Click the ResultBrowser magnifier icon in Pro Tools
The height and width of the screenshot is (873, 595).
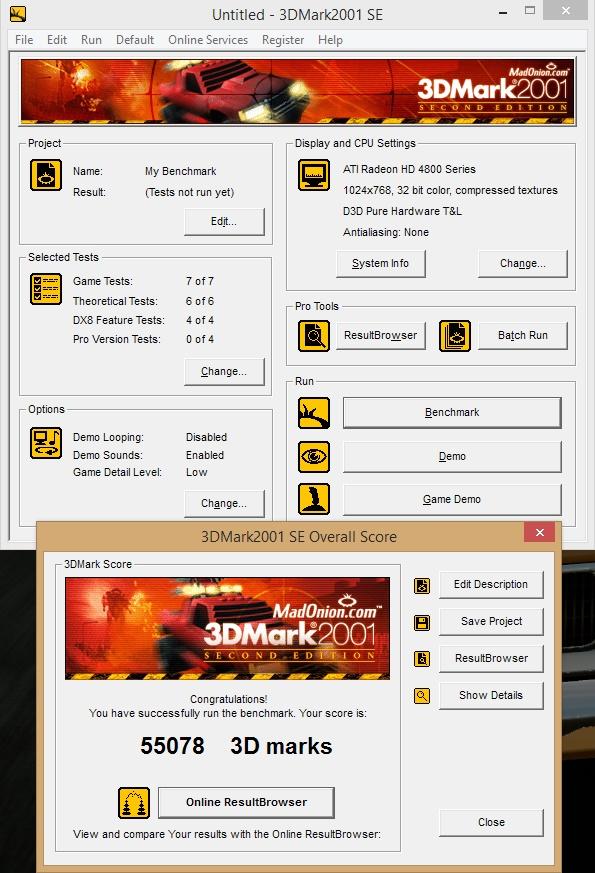coord(314,336)
